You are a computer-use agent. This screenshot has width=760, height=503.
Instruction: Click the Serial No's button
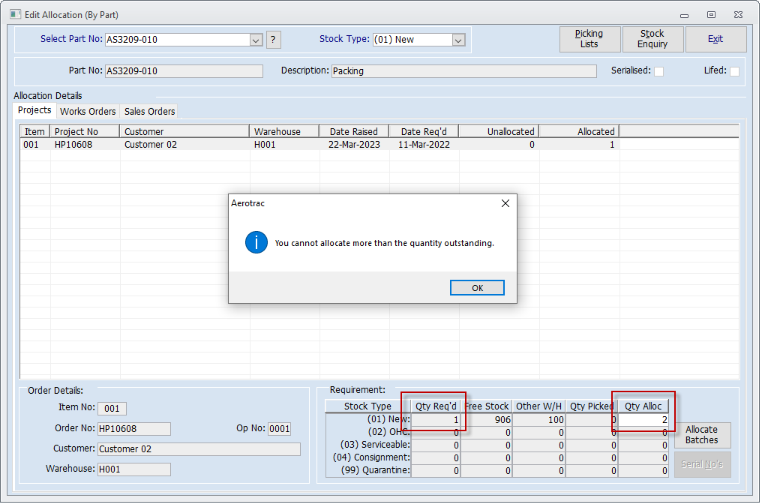click(x=702, y=464)
